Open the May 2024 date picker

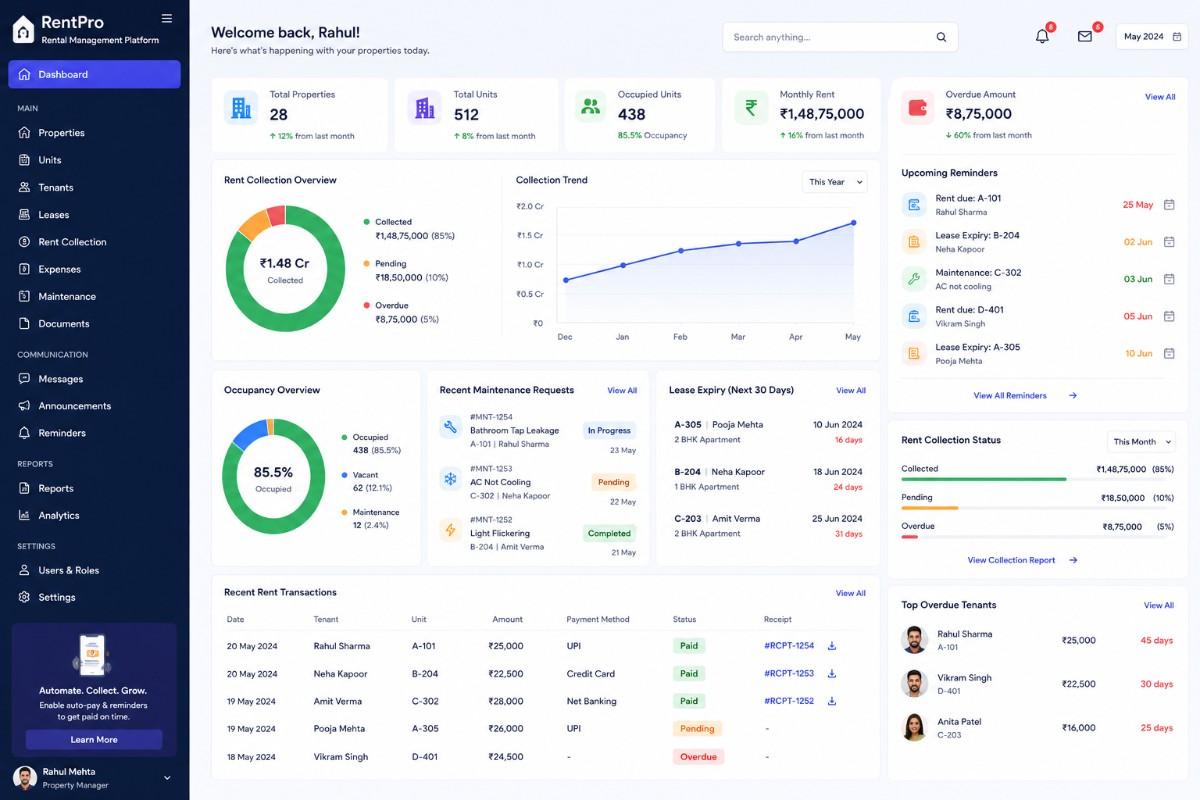[1151, 37]
